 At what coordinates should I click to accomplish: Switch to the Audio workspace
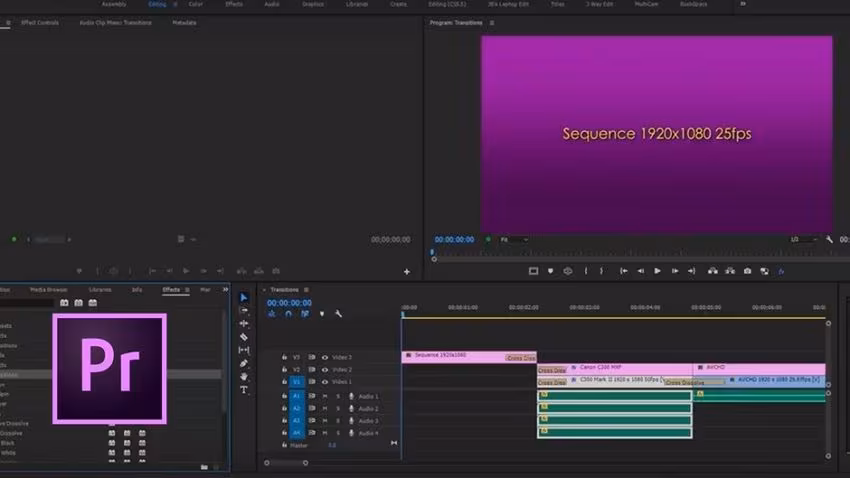coord(272,4)
